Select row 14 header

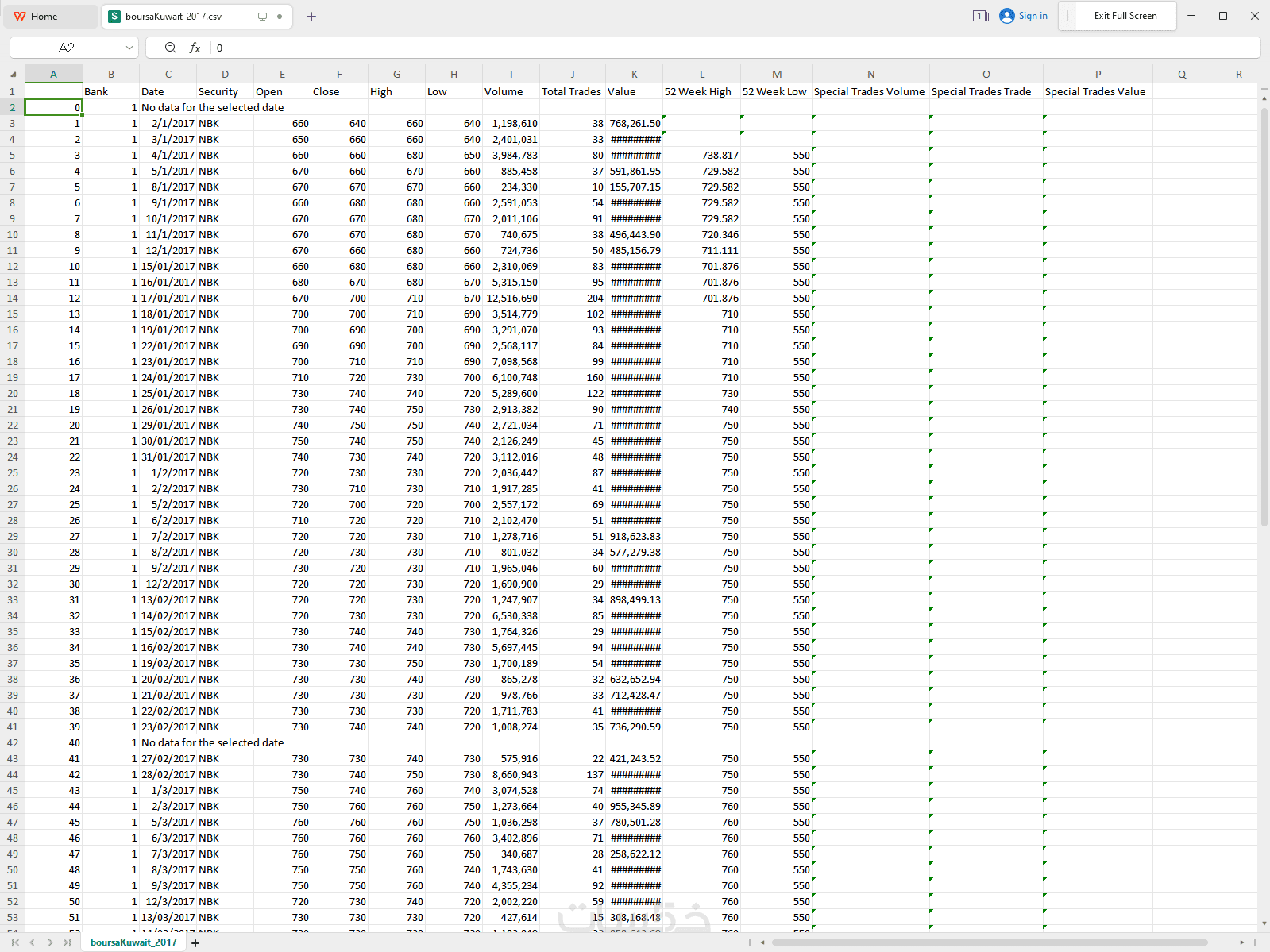tap(13, 298)
